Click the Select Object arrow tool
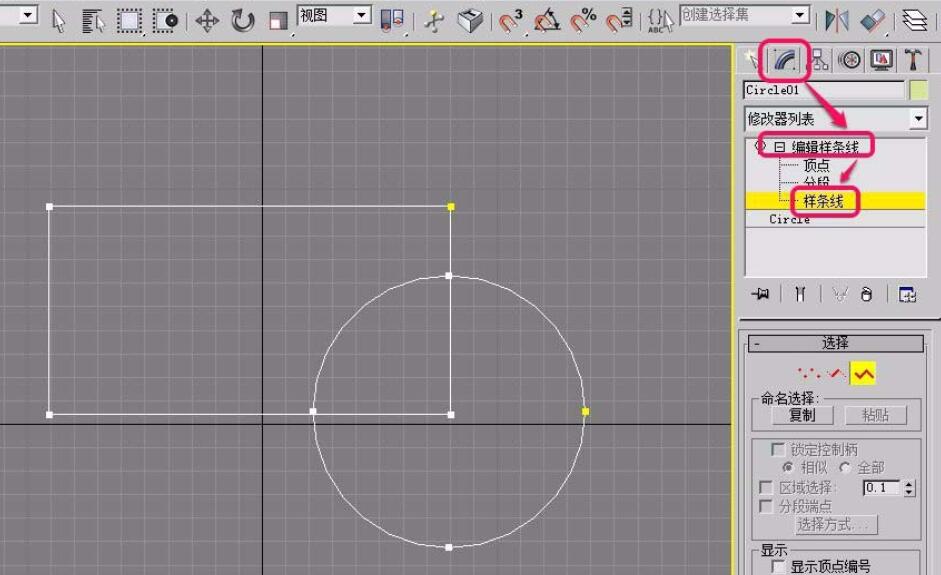Viewport: 941px width, 575px height. [x=58, y=20]
